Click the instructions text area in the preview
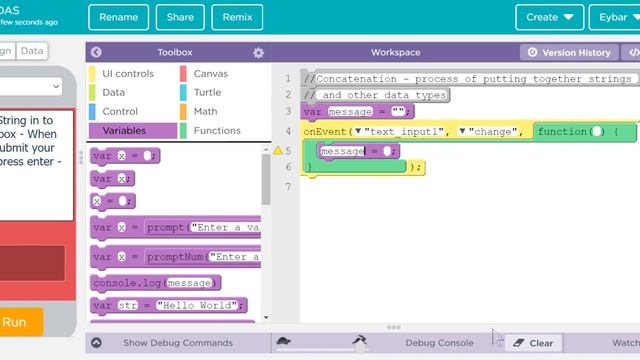 36,165
